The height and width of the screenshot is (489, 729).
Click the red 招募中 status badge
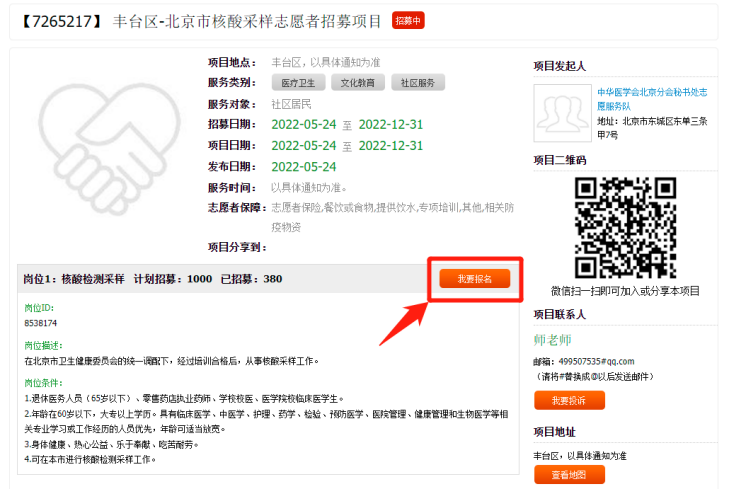click(x=408, y=20)
